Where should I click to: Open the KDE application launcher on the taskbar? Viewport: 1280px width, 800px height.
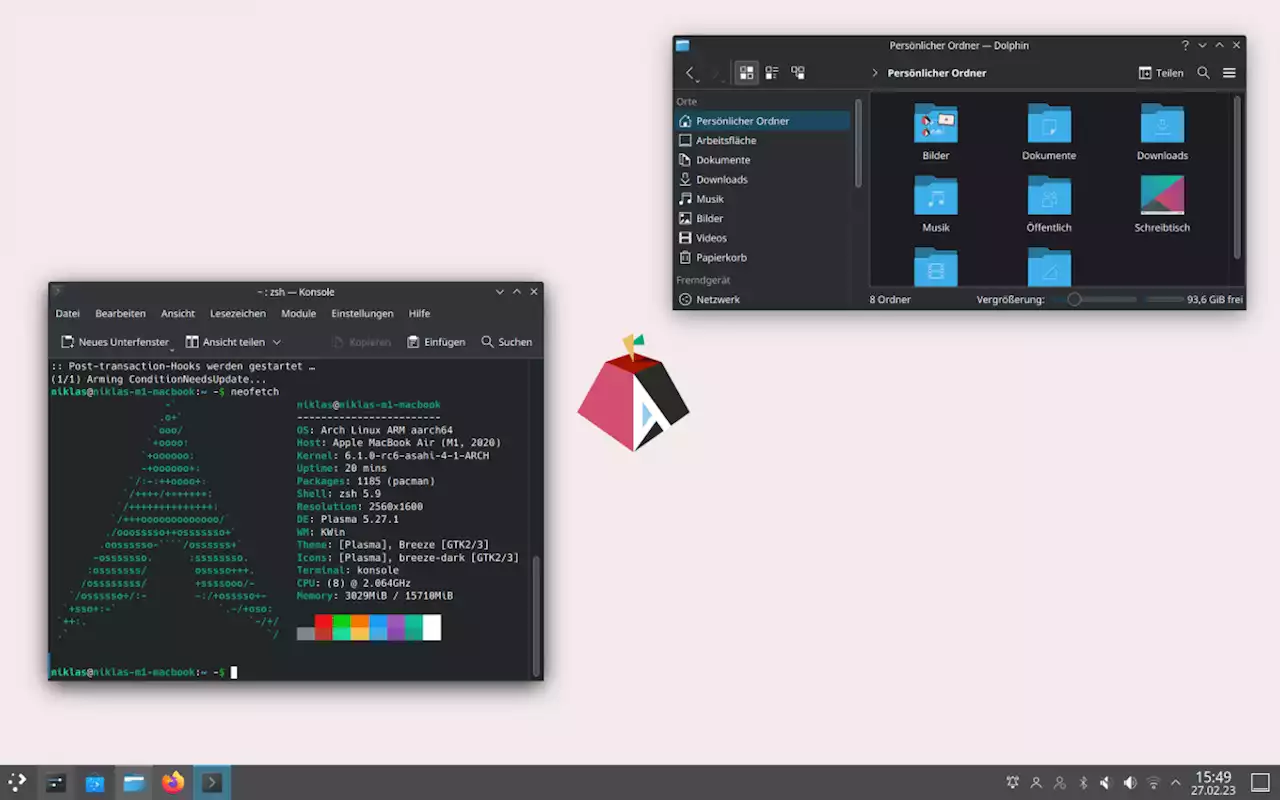coord(18,783)
